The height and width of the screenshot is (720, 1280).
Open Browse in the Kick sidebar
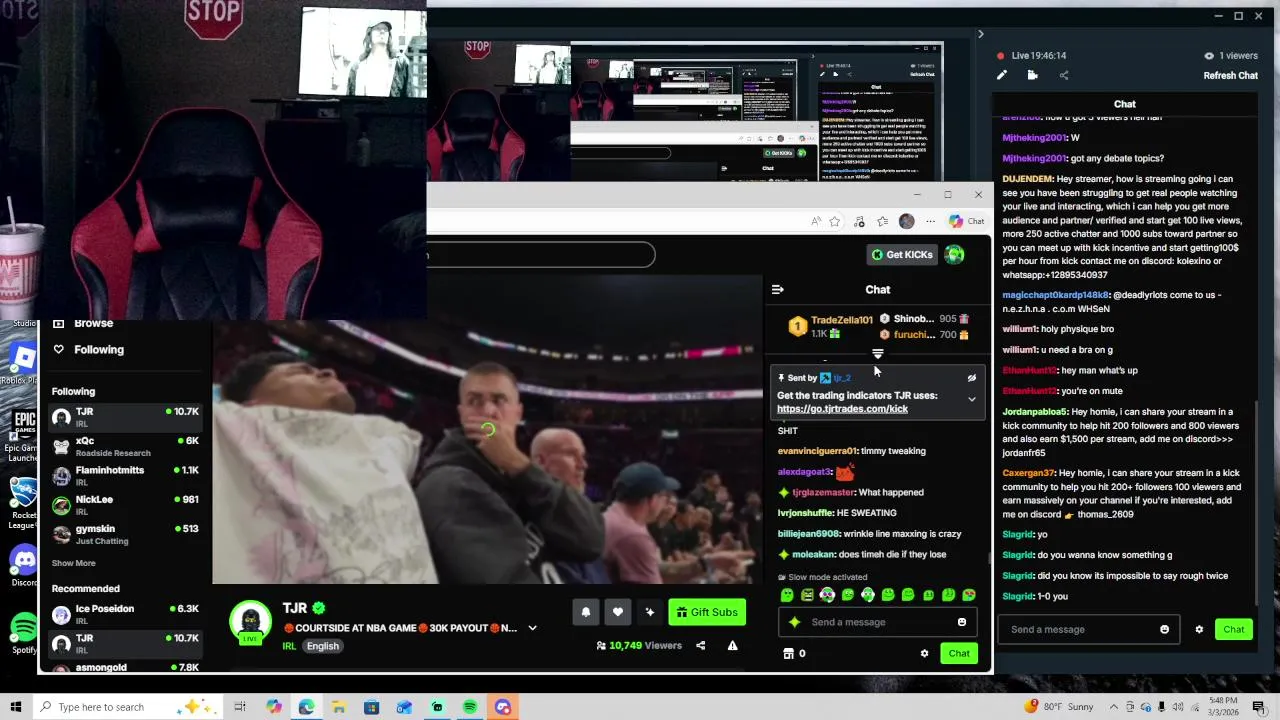tap(93, 323)
